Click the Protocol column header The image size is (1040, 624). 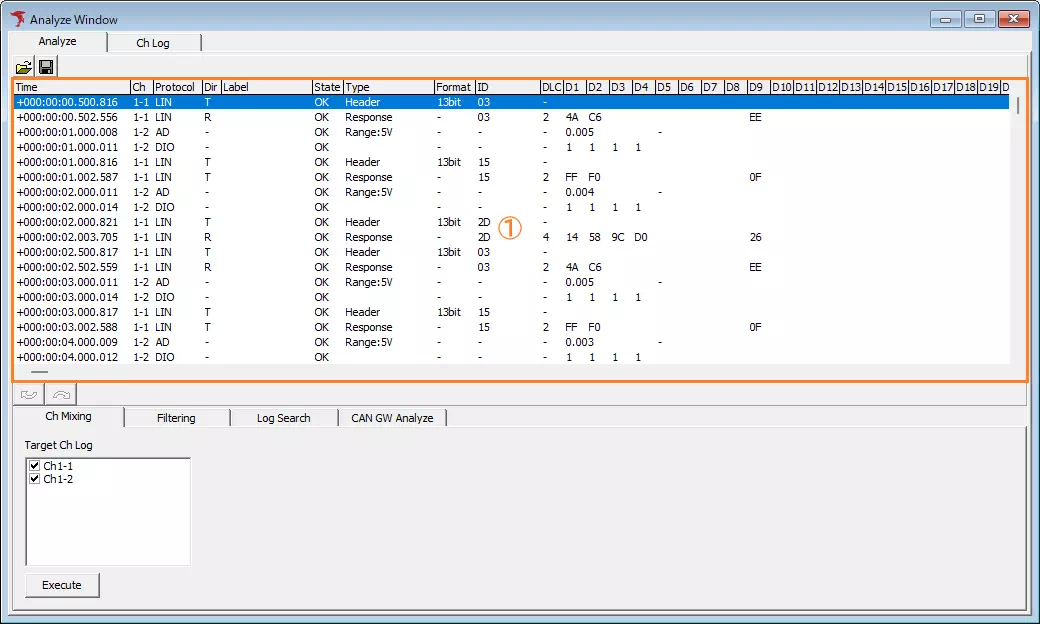(x=176, y=87)
